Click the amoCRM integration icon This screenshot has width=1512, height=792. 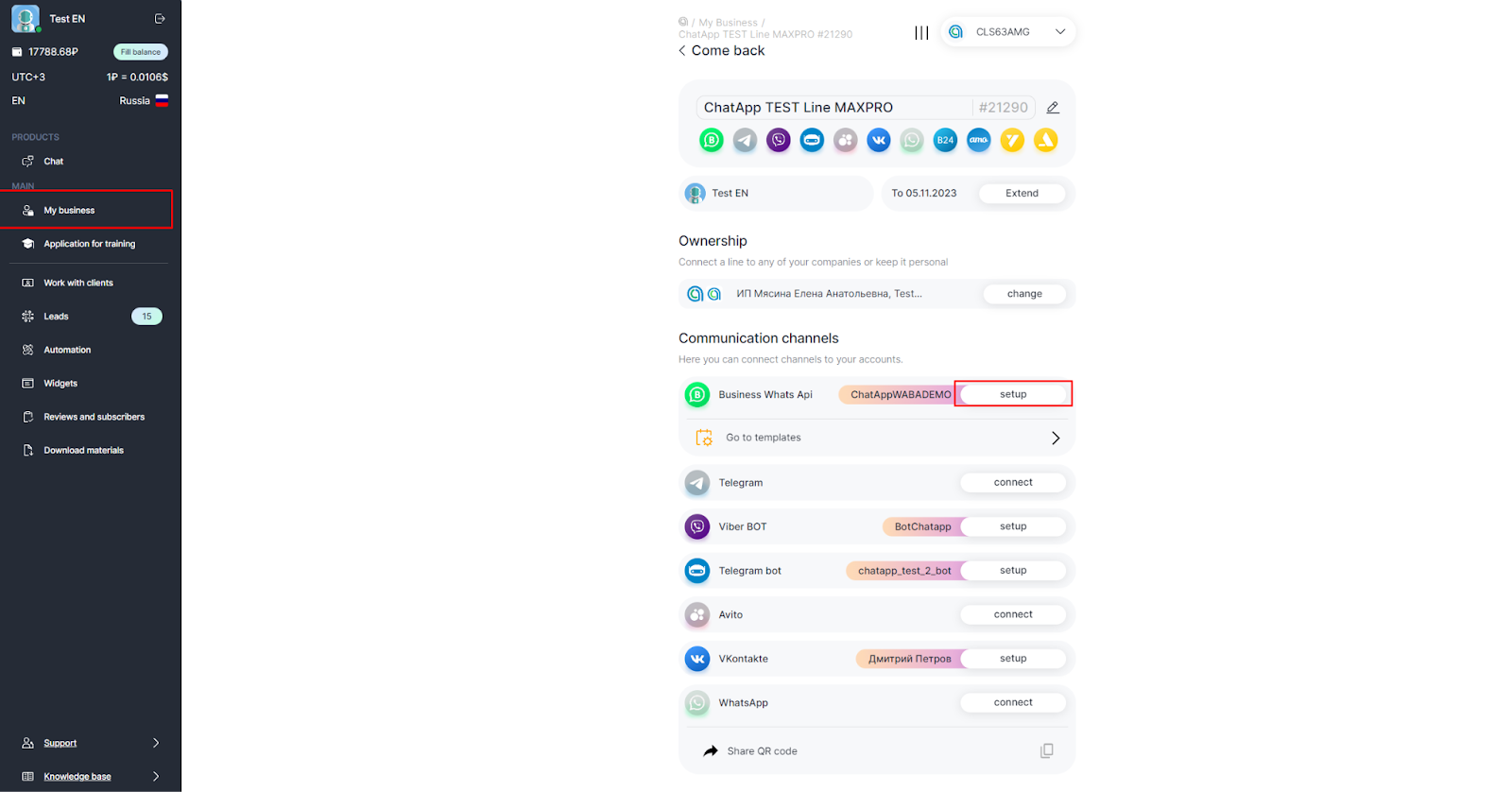tap(979, 140)
